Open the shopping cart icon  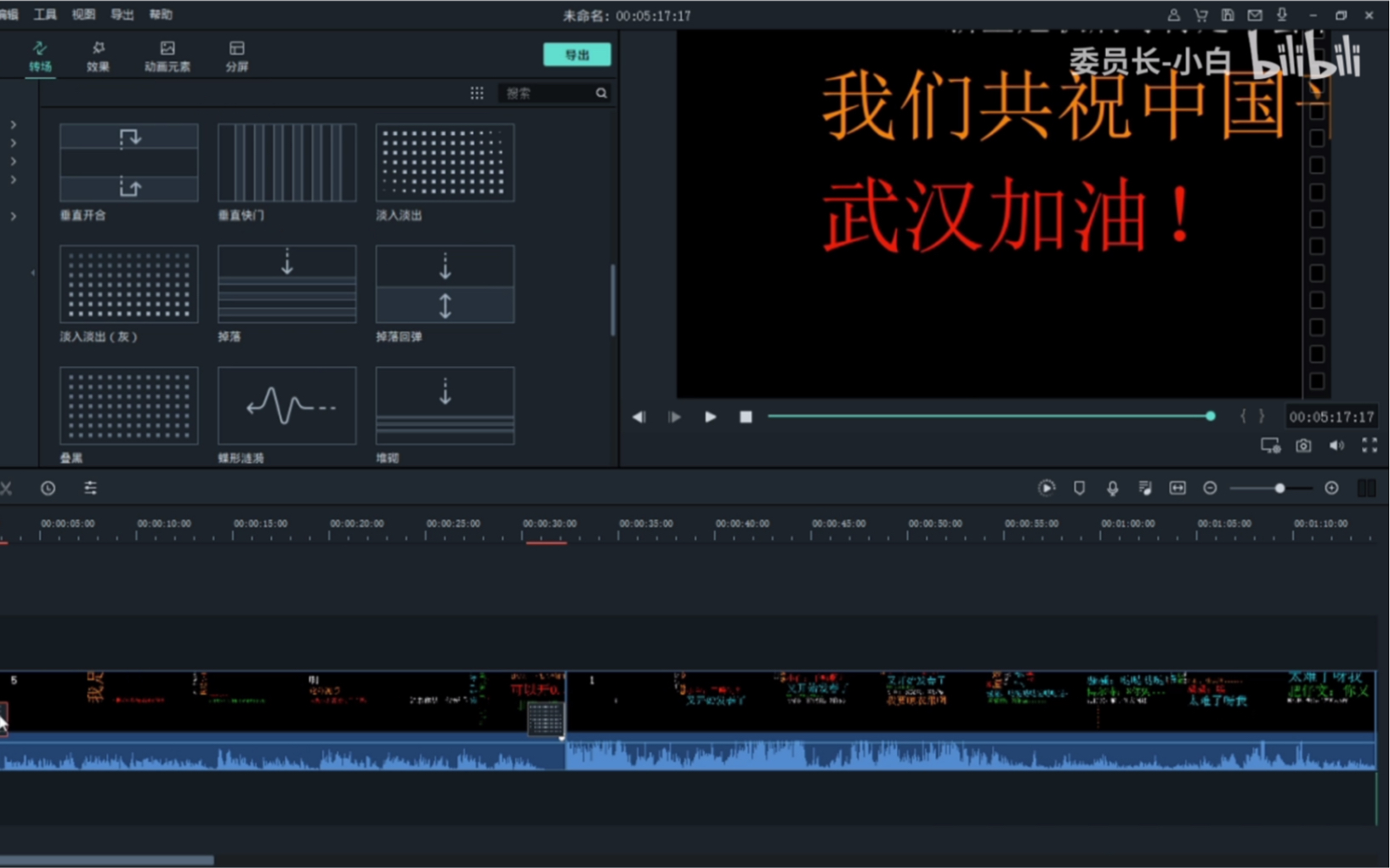point(1200,15)
